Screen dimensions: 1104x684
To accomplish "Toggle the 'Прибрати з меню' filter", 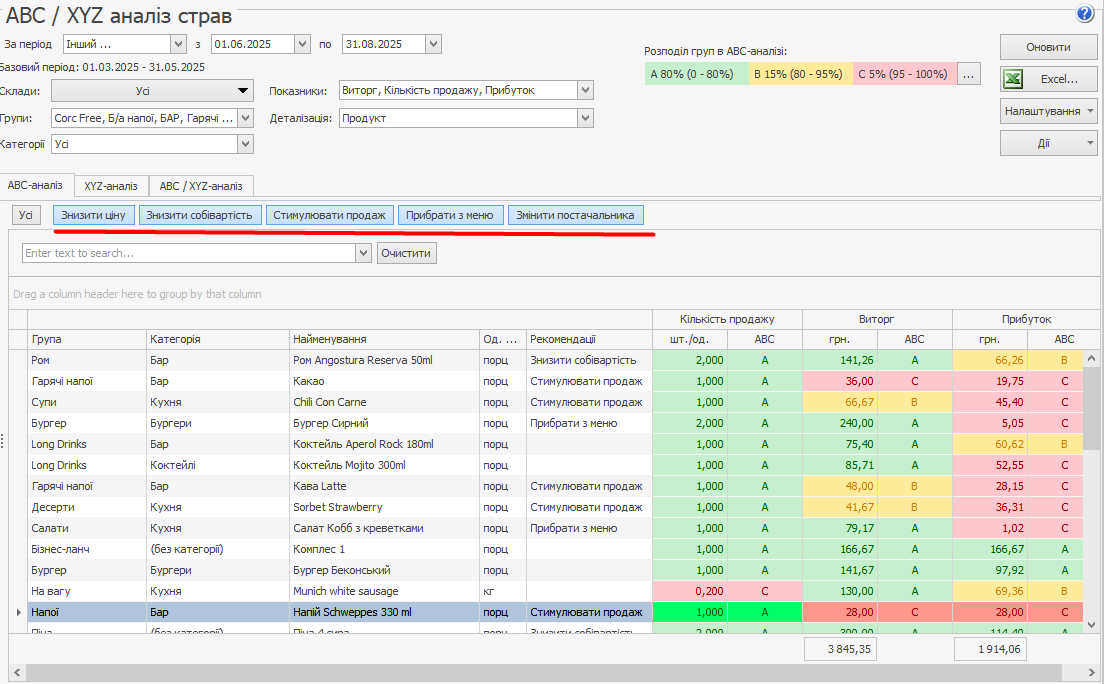I will (449, 215).
